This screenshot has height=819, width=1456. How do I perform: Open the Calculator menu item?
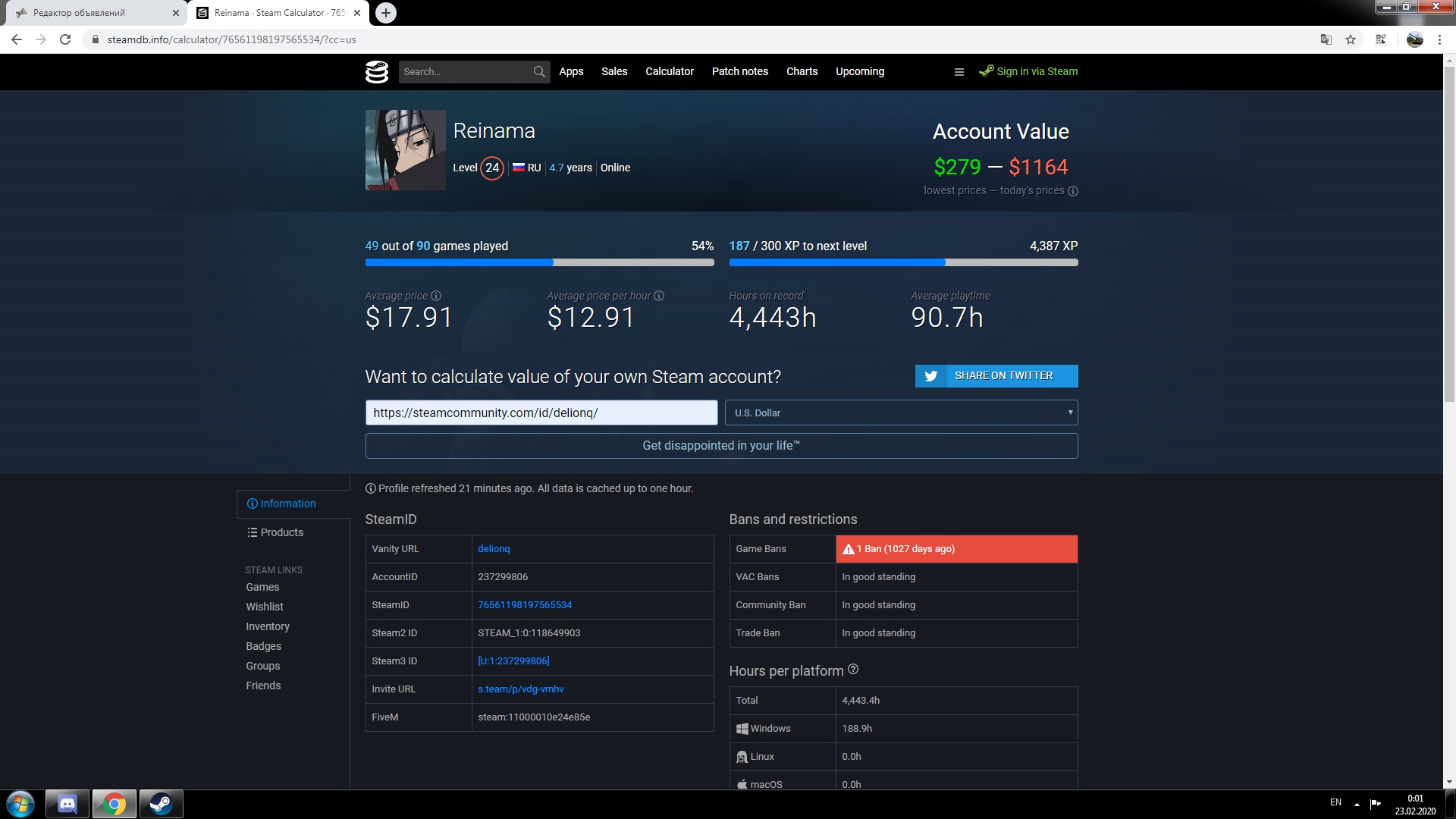[x=670, y=71]
